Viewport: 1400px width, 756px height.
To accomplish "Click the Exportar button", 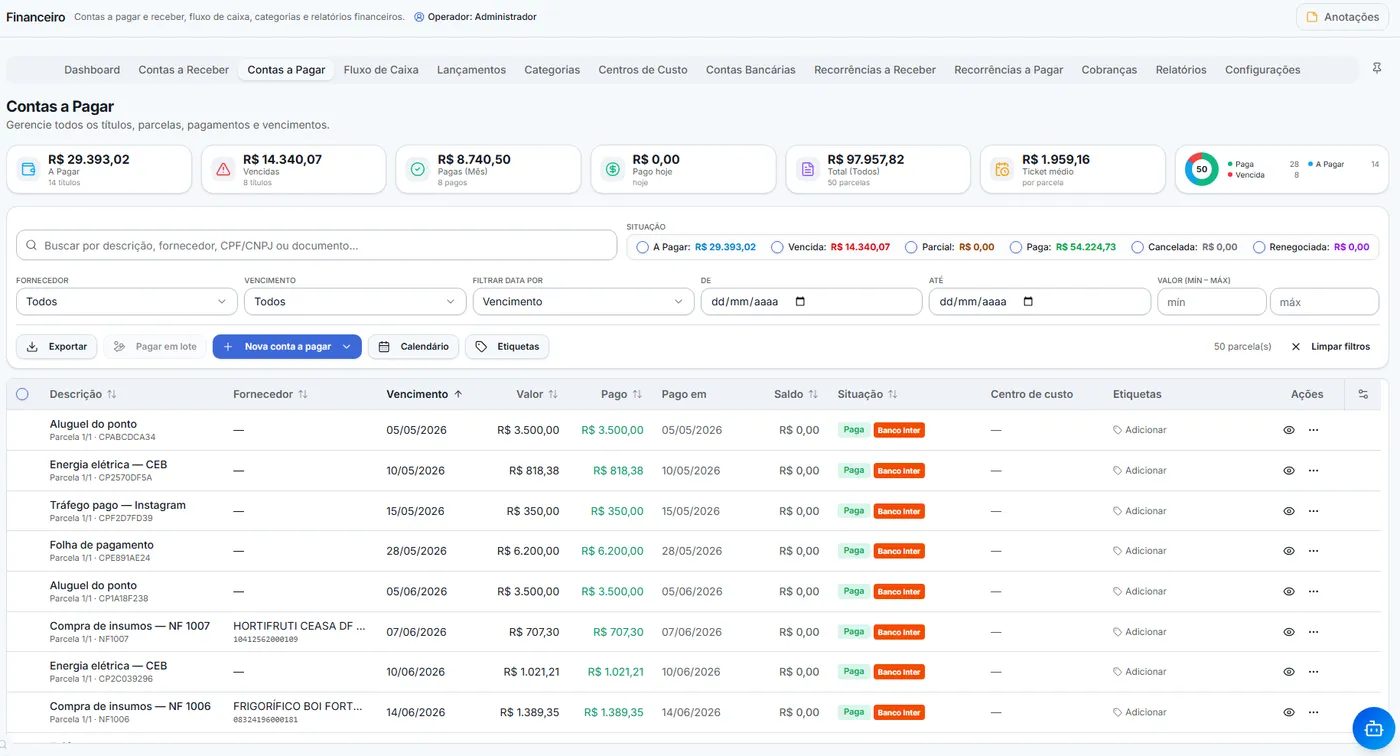I will tap(56, 347).
